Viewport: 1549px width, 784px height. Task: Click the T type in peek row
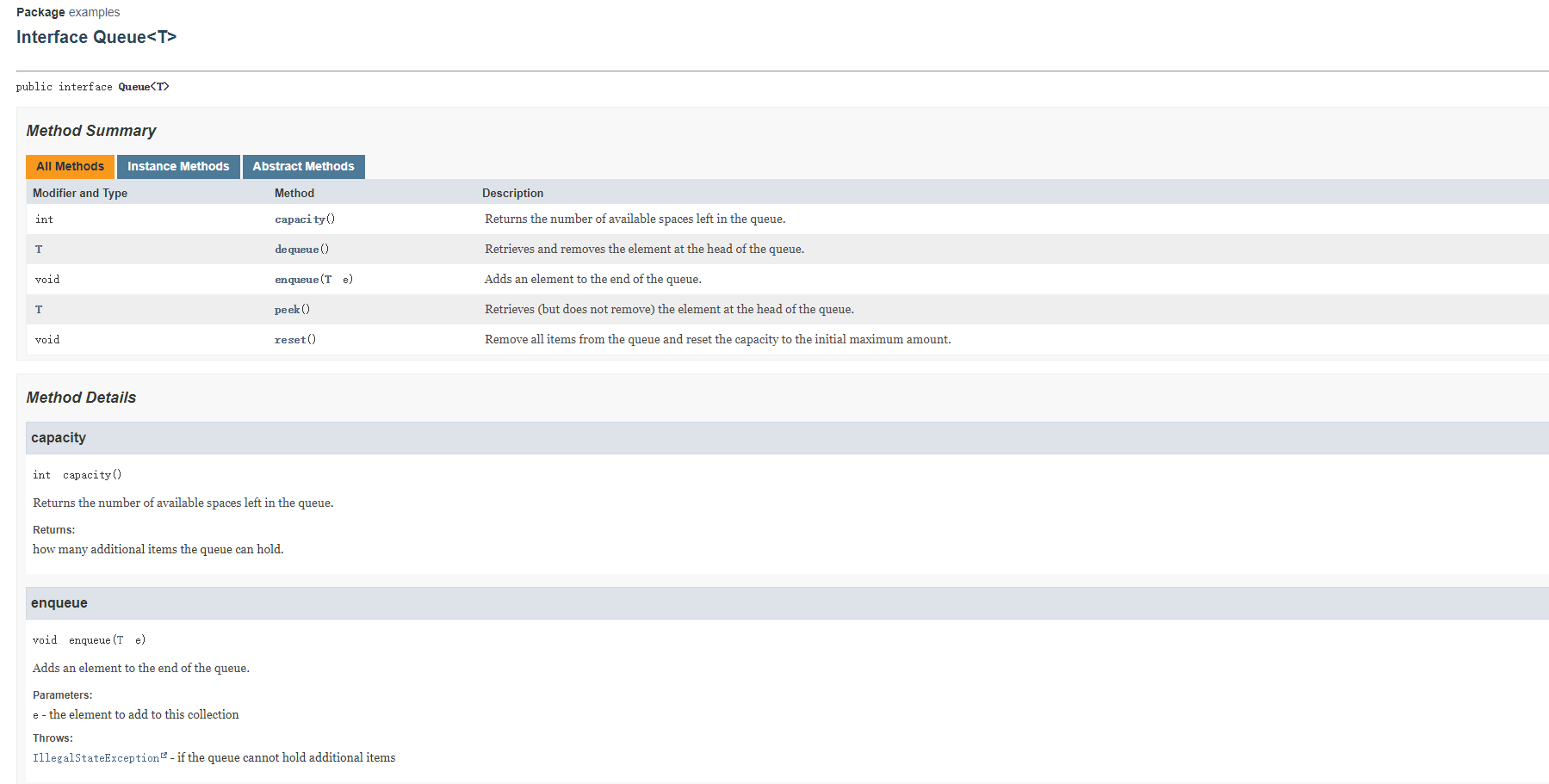pos(39,310)
